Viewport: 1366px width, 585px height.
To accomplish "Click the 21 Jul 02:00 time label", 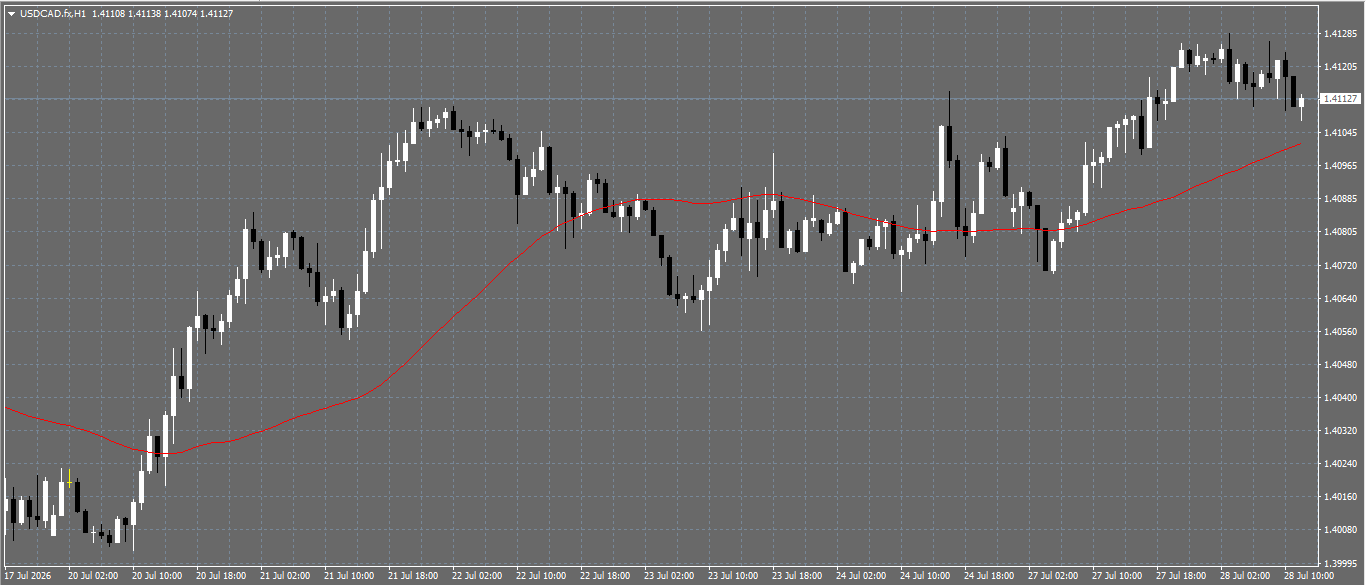I will [x=285, y=577].
